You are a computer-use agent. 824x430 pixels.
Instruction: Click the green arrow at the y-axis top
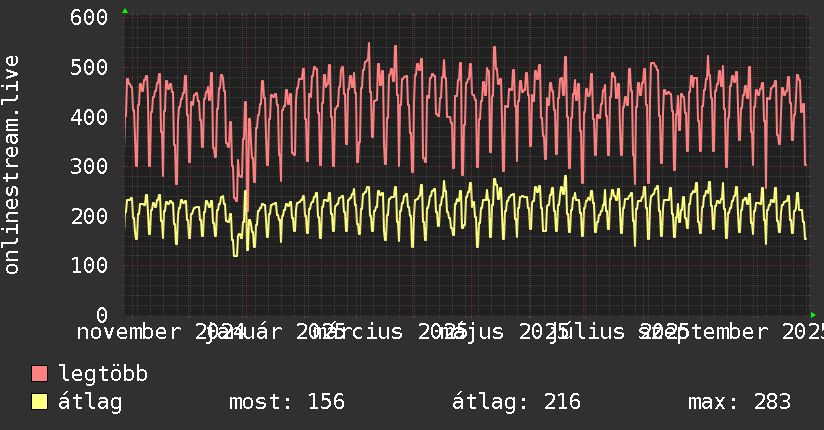click(x=125, y=11)
